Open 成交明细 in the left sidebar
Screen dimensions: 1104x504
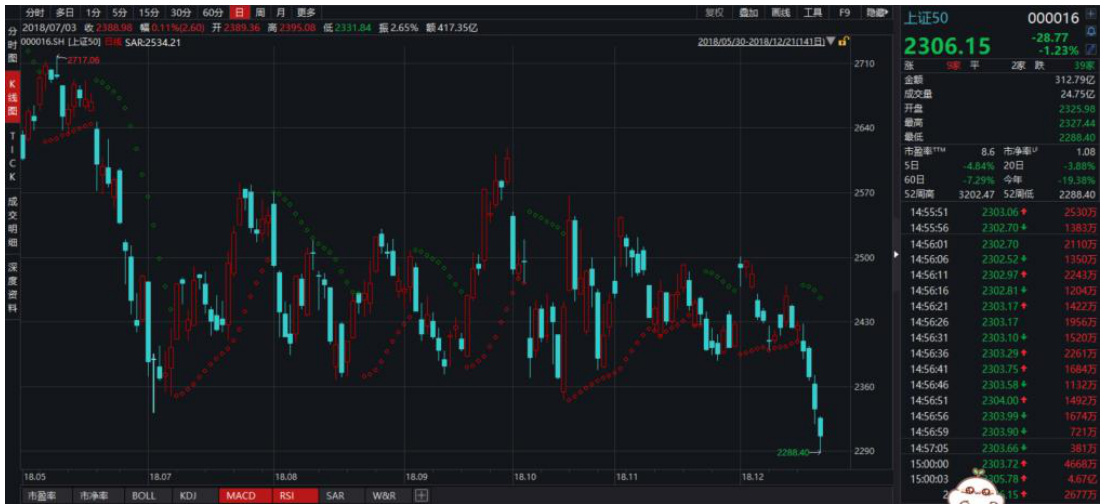pos(12,221)
